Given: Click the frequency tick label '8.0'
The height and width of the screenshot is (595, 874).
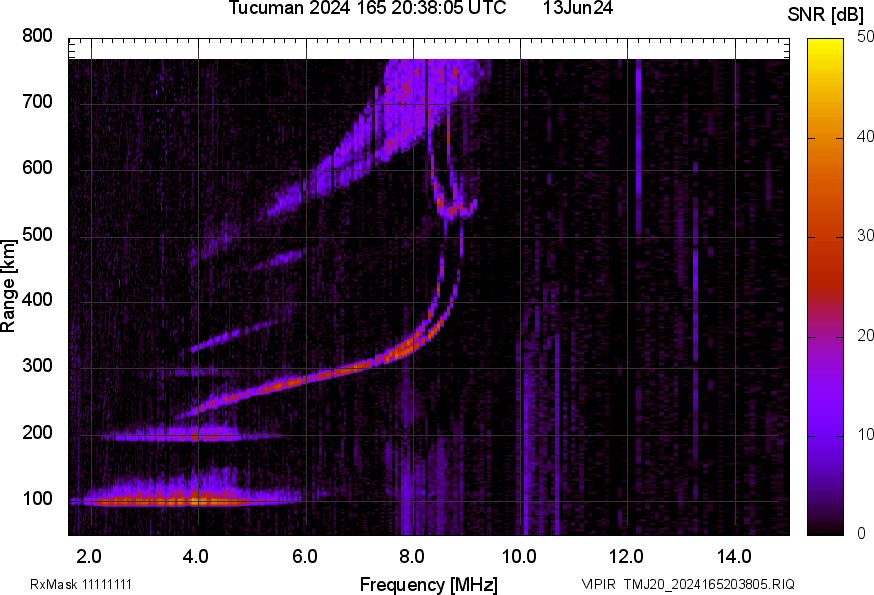Looking at the screenshot, I should coord(411,556).
